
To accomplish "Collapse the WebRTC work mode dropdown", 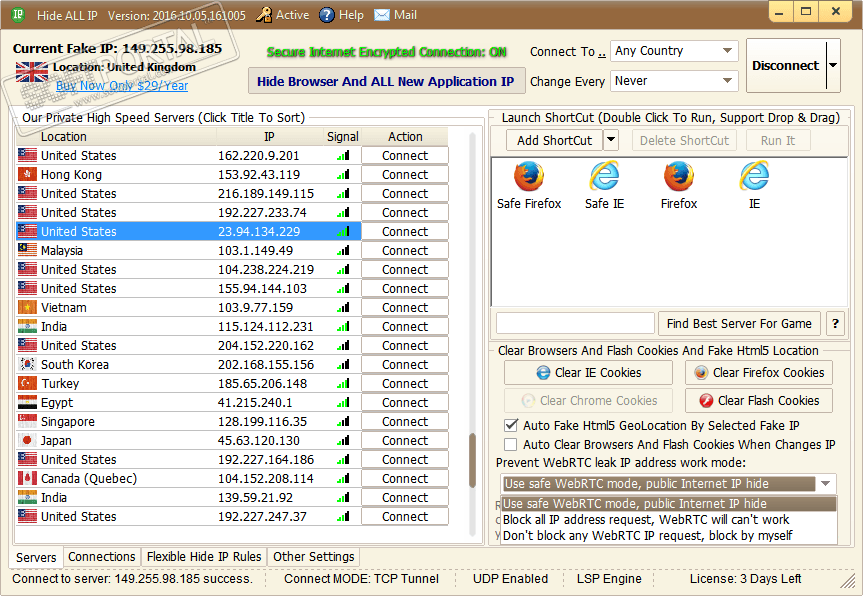I will [826, 484].
